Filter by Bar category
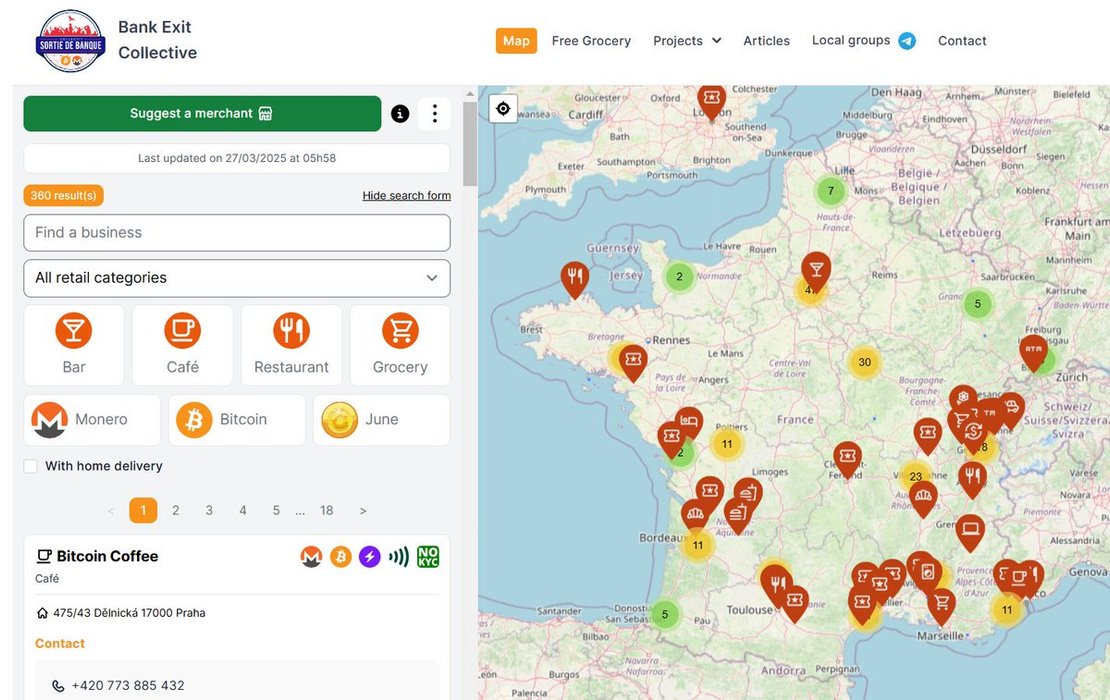1110x700 pixels. 74,345
